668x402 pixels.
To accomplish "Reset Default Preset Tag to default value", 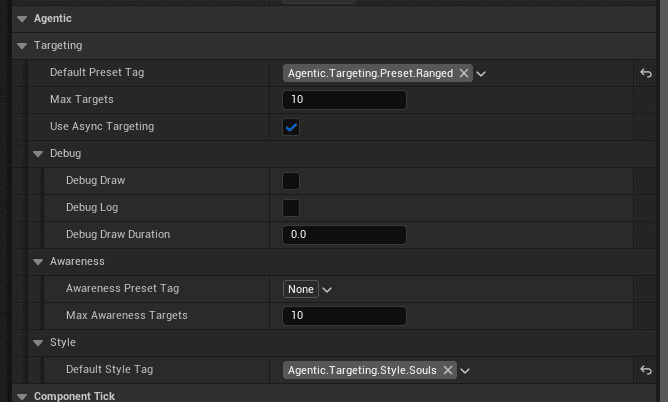I will pos(646,73).
